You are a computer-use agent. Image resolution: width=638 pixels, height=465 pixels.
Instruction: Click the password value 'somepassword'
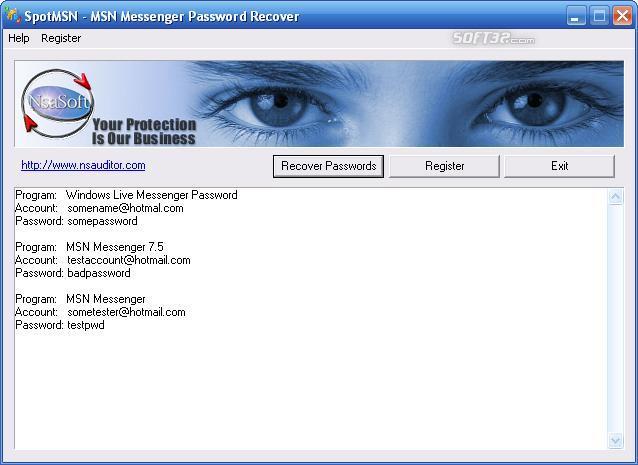click(x=103, y=221)
